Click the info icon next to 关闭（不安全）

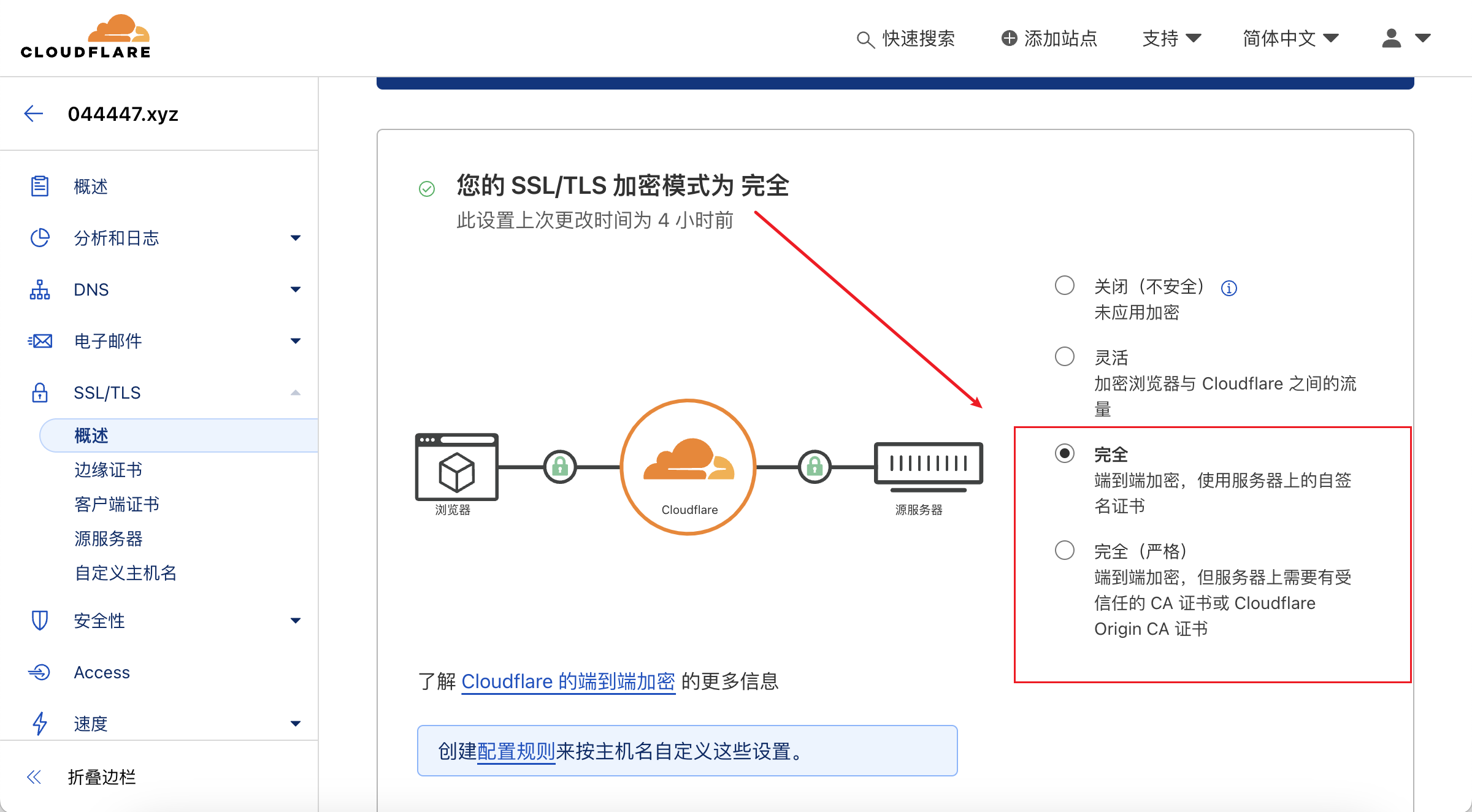(1229, 288)
